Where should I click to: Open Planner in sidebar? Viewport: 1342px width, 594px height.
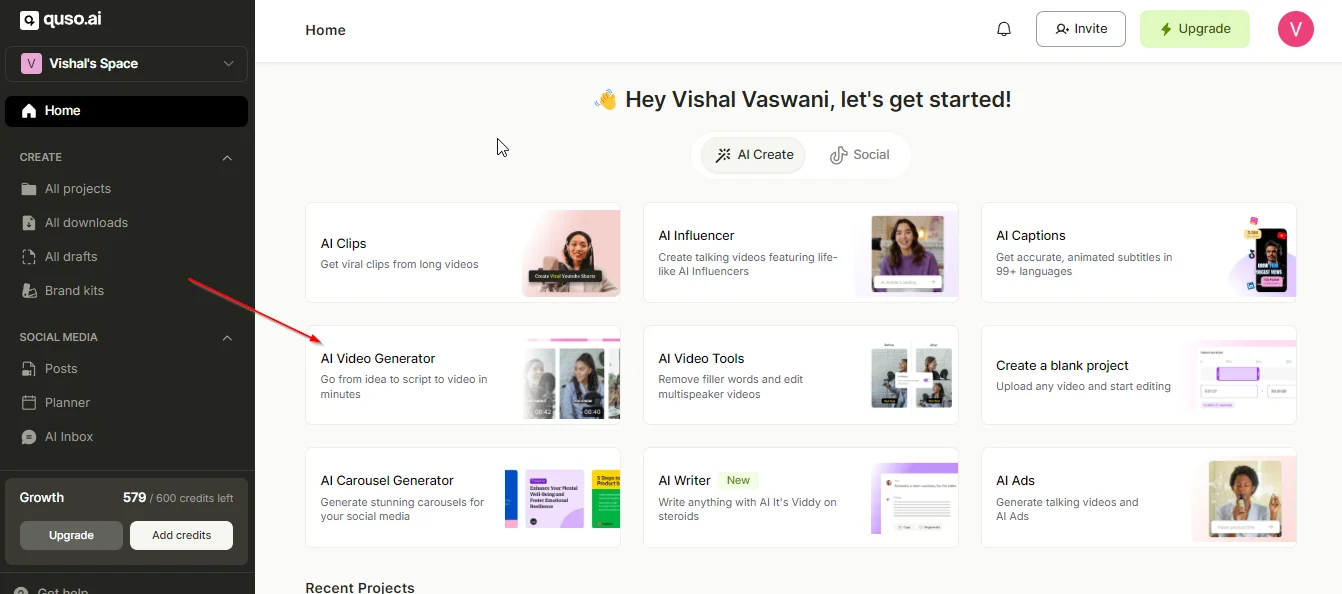[x=126, y=403]
